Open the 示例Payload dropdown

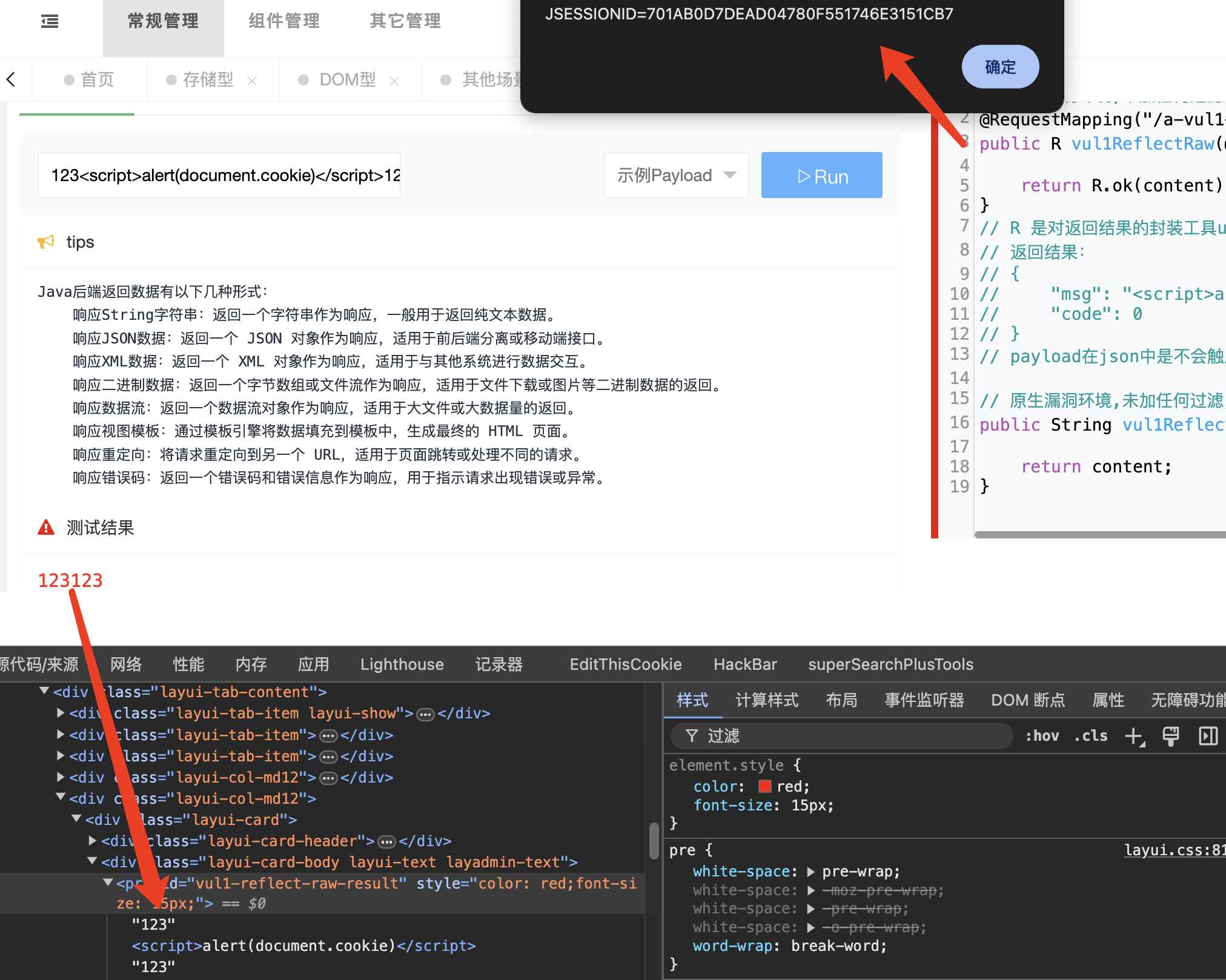pyautogui.click(x=676, y=175)
